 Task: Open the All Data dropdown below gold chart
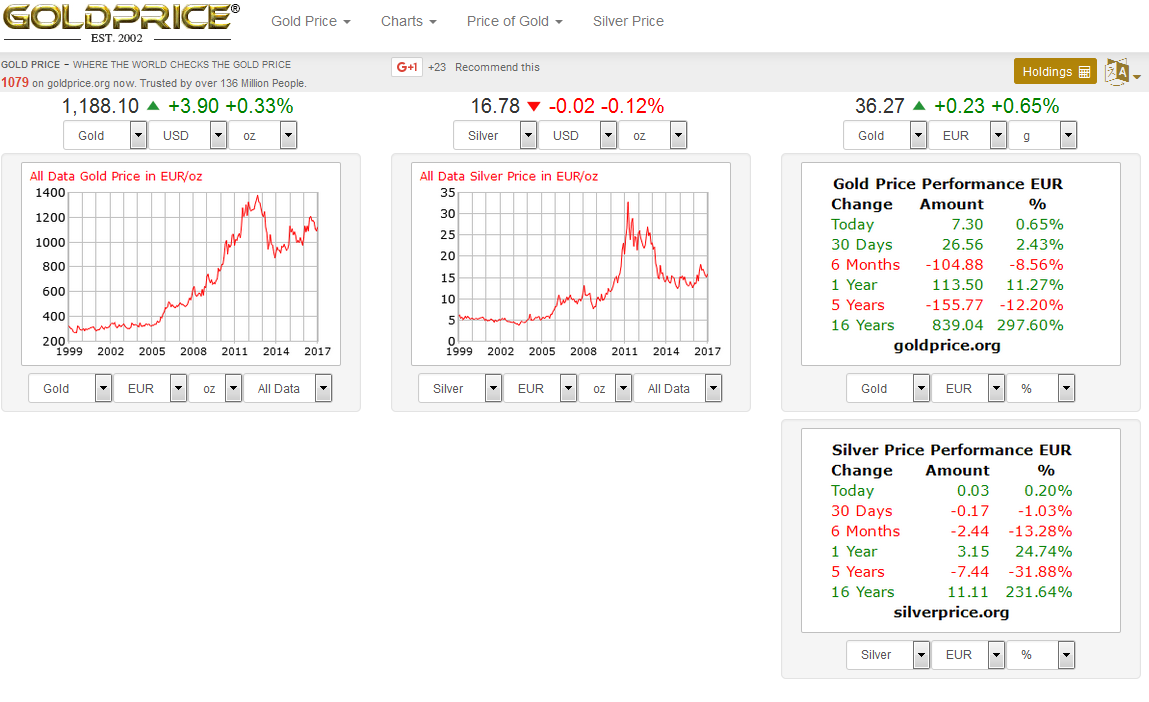[287, 388]
